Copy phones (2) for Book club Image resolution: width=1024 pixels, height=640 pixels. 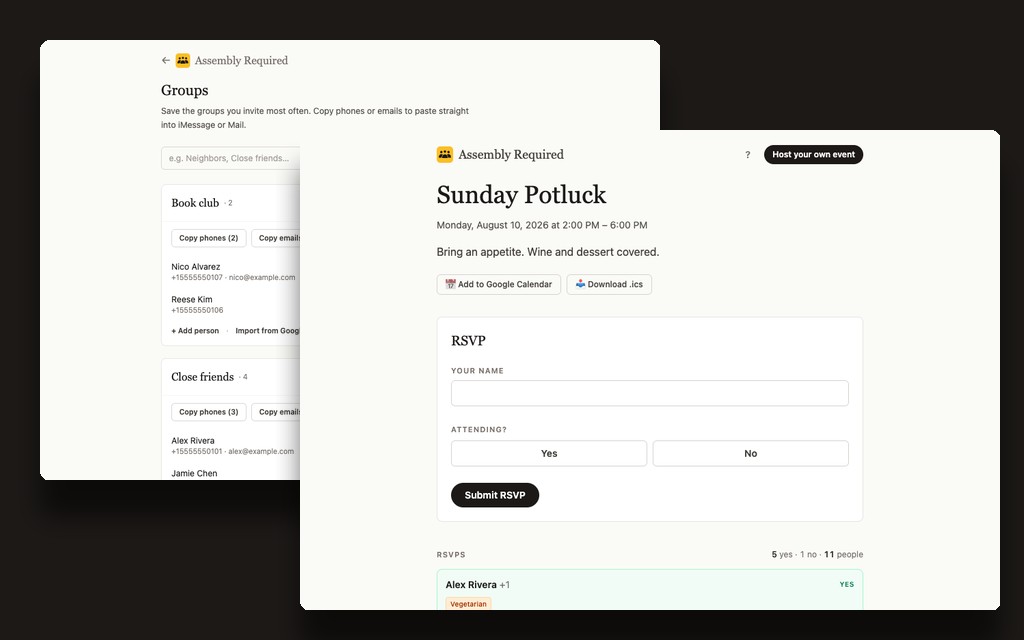pos(209,238)
